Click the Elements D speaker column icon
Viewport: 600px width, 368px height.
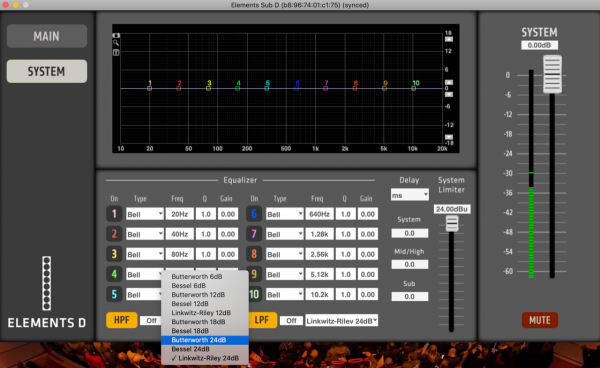[46, 283]
